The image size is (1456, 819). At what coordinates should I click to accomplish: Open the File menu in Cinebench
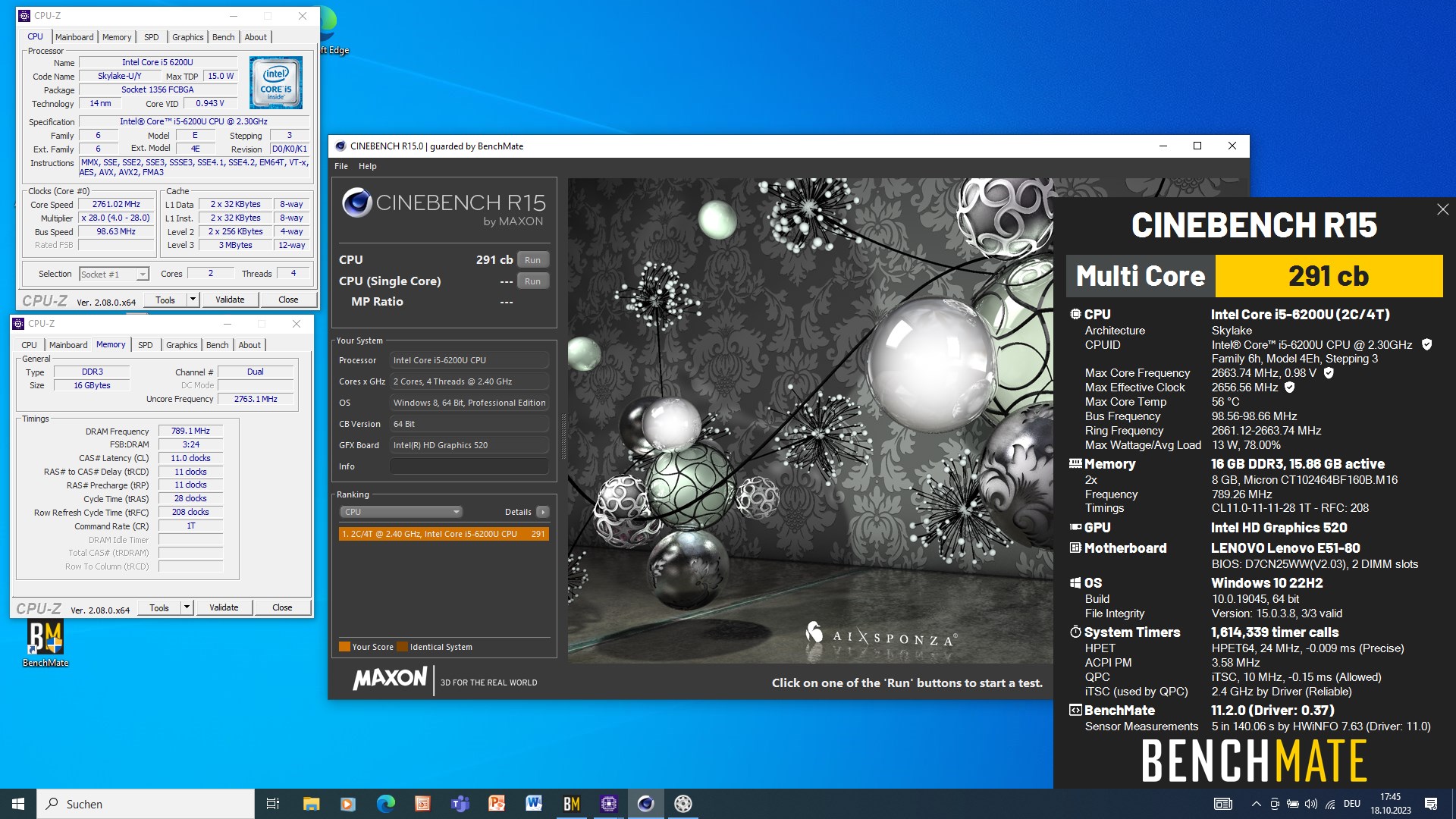click(x=341, y=166)
